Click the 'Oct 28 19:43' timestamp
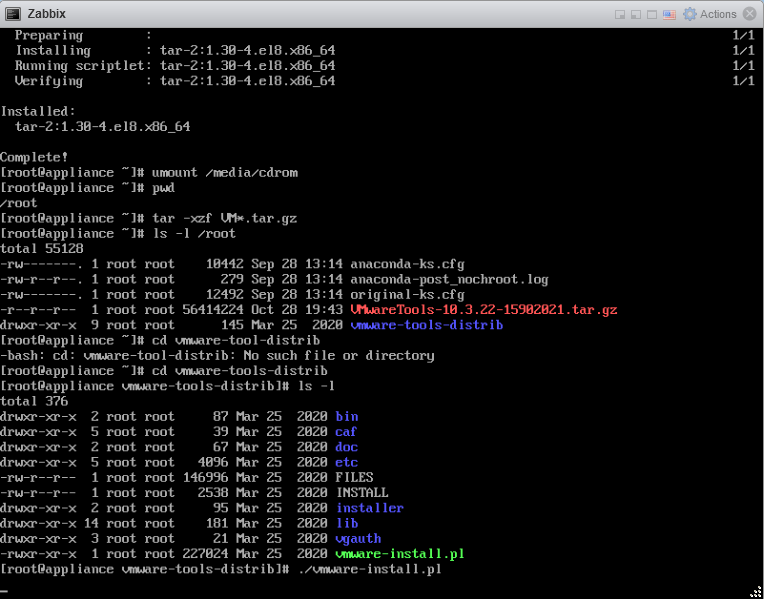 pyautogui.click(x=297, y=310)
